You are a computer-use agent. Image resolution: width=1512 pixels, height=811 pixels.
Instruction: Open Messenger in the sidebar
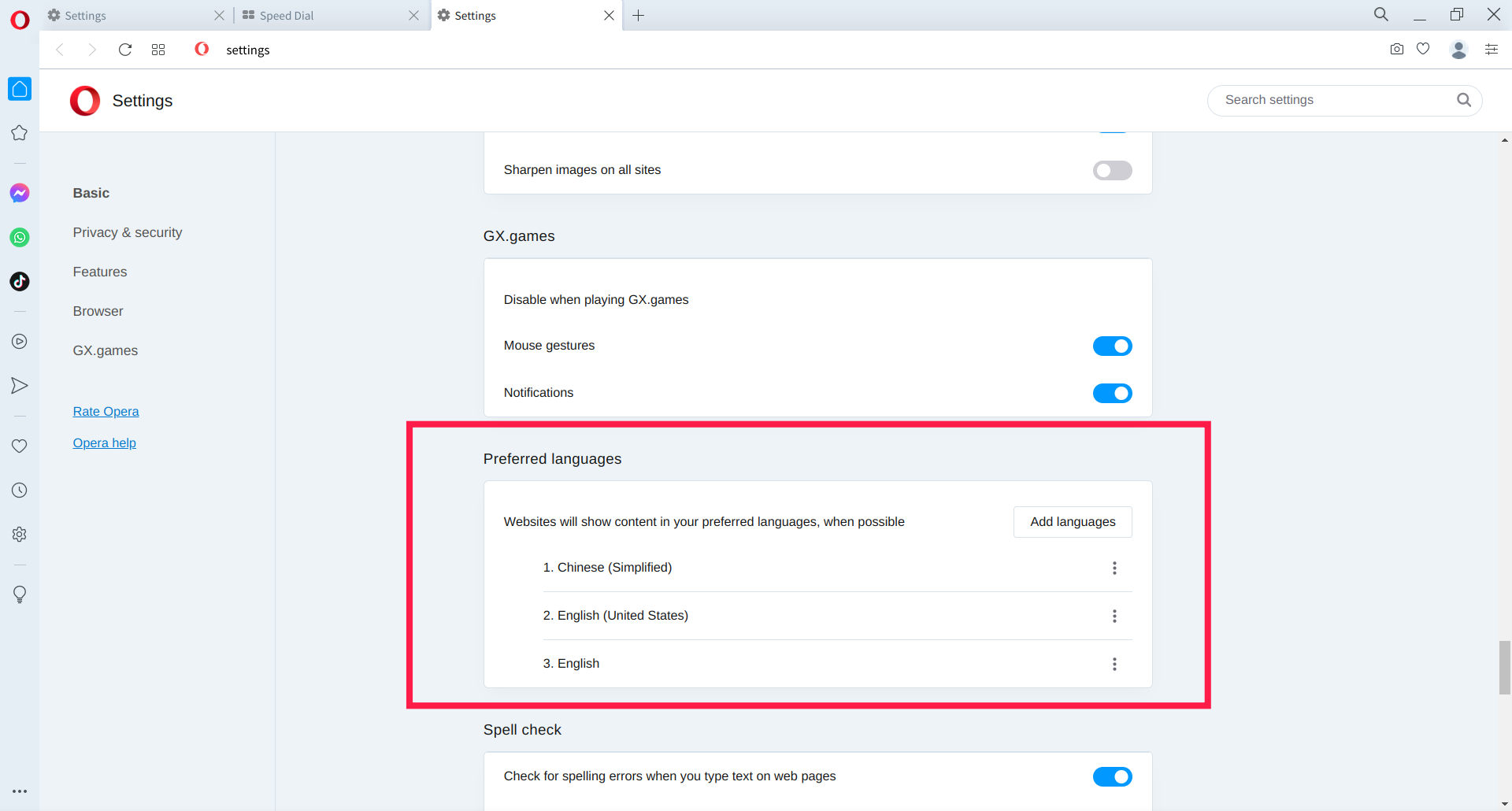20,193
